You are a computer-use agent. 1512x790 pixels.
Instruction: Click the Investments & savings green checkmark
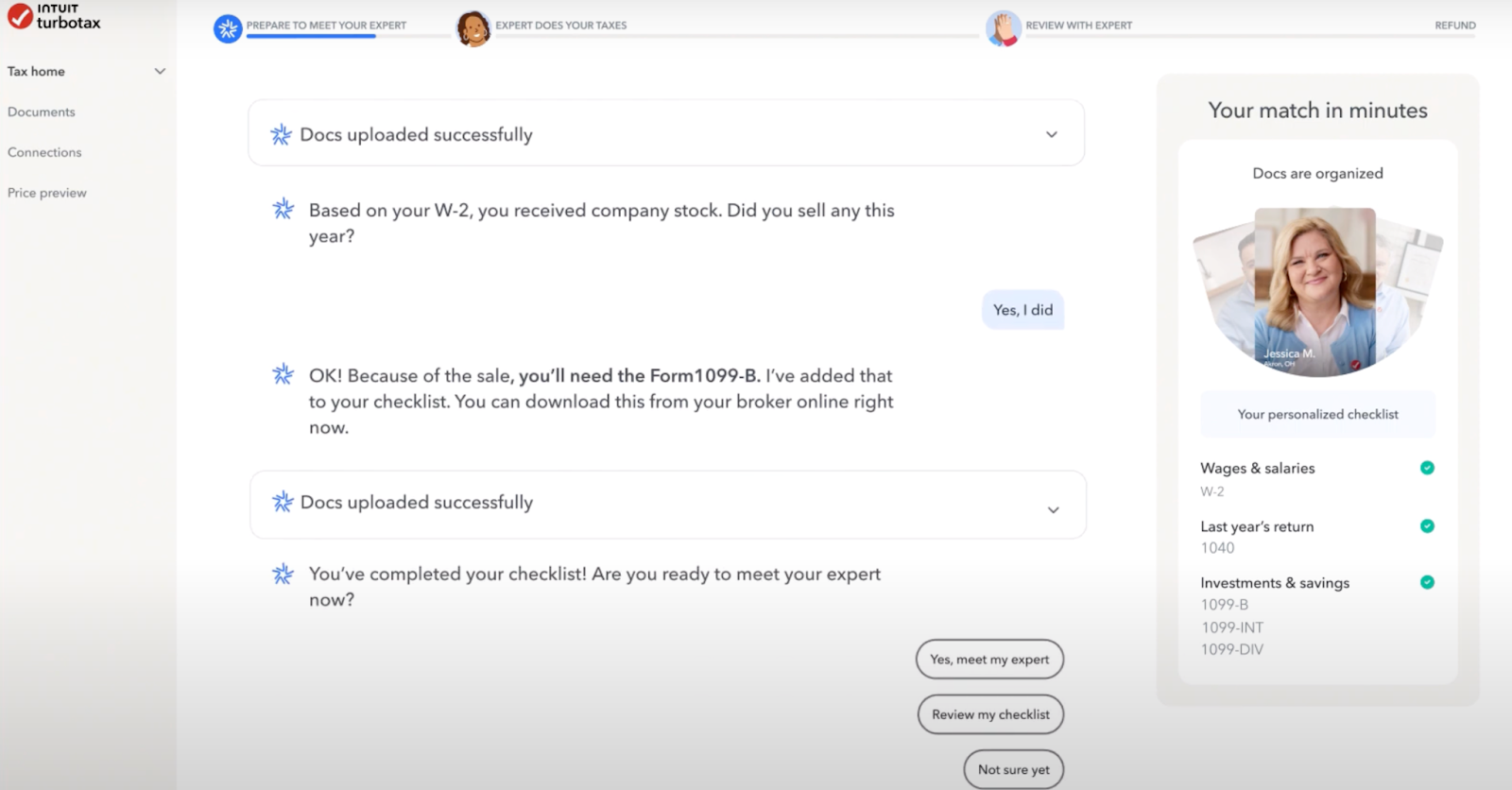tap(1427, 582)
